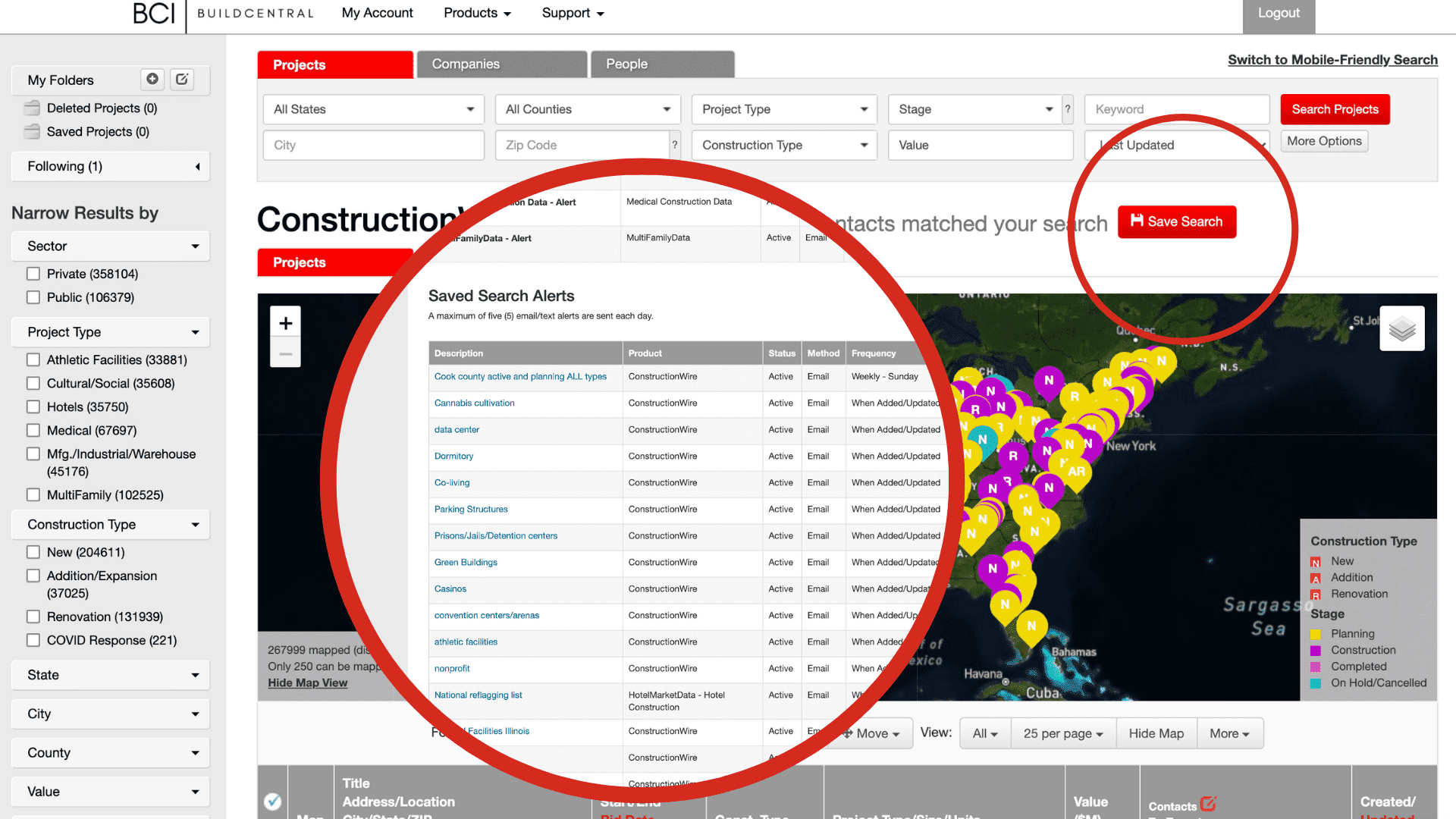The image size is (1456, 819).
Task: Click the BCI logo
Action: (154, 13)
